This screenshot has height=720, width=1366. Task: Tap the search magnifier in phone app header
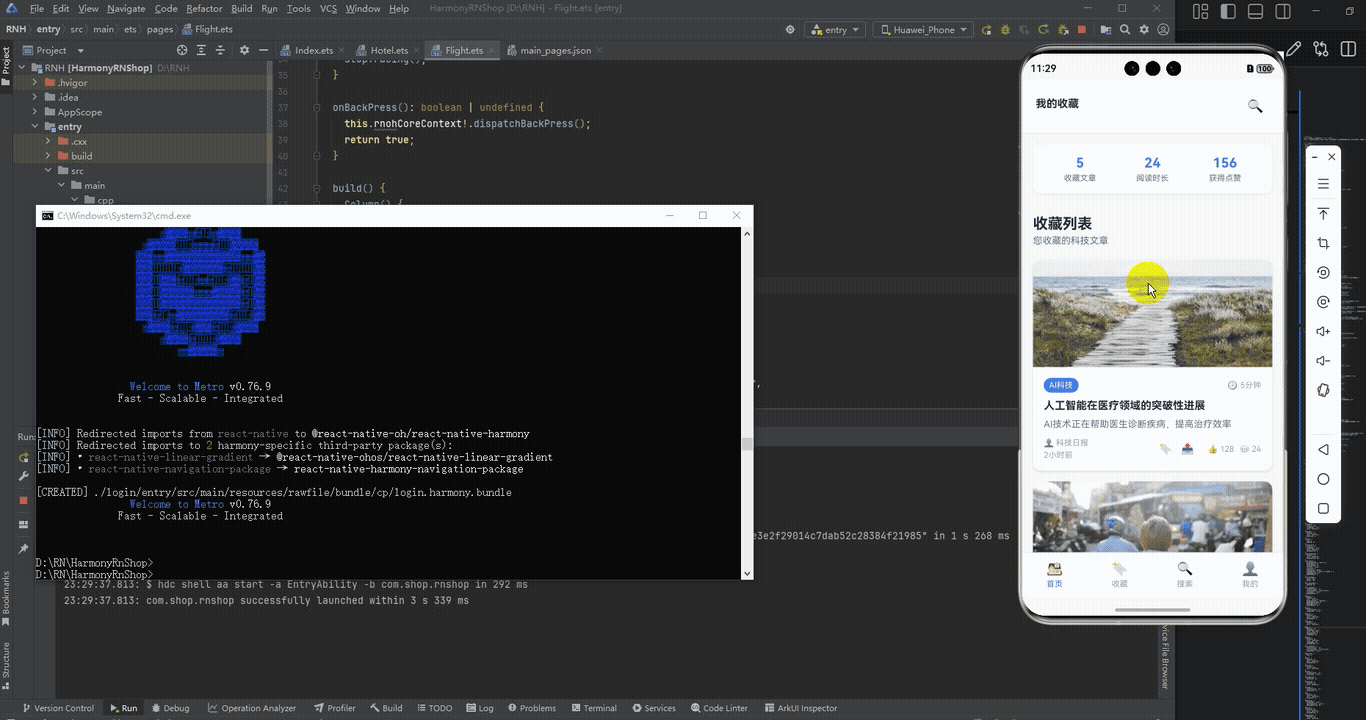1255,105
